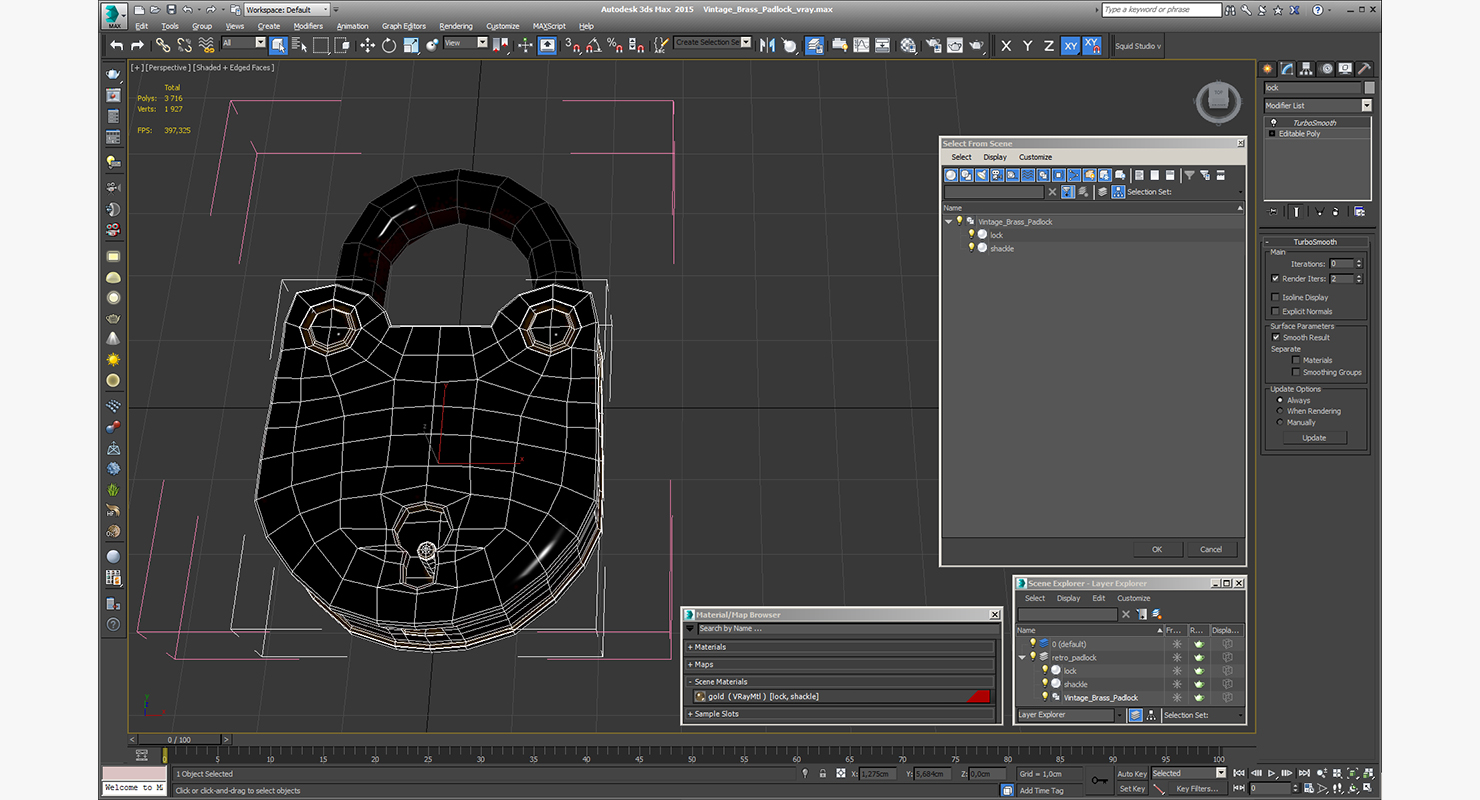Enable the Isoline Display checkbox
The height and width of the screenshot is (800, 1480).
1275,297
